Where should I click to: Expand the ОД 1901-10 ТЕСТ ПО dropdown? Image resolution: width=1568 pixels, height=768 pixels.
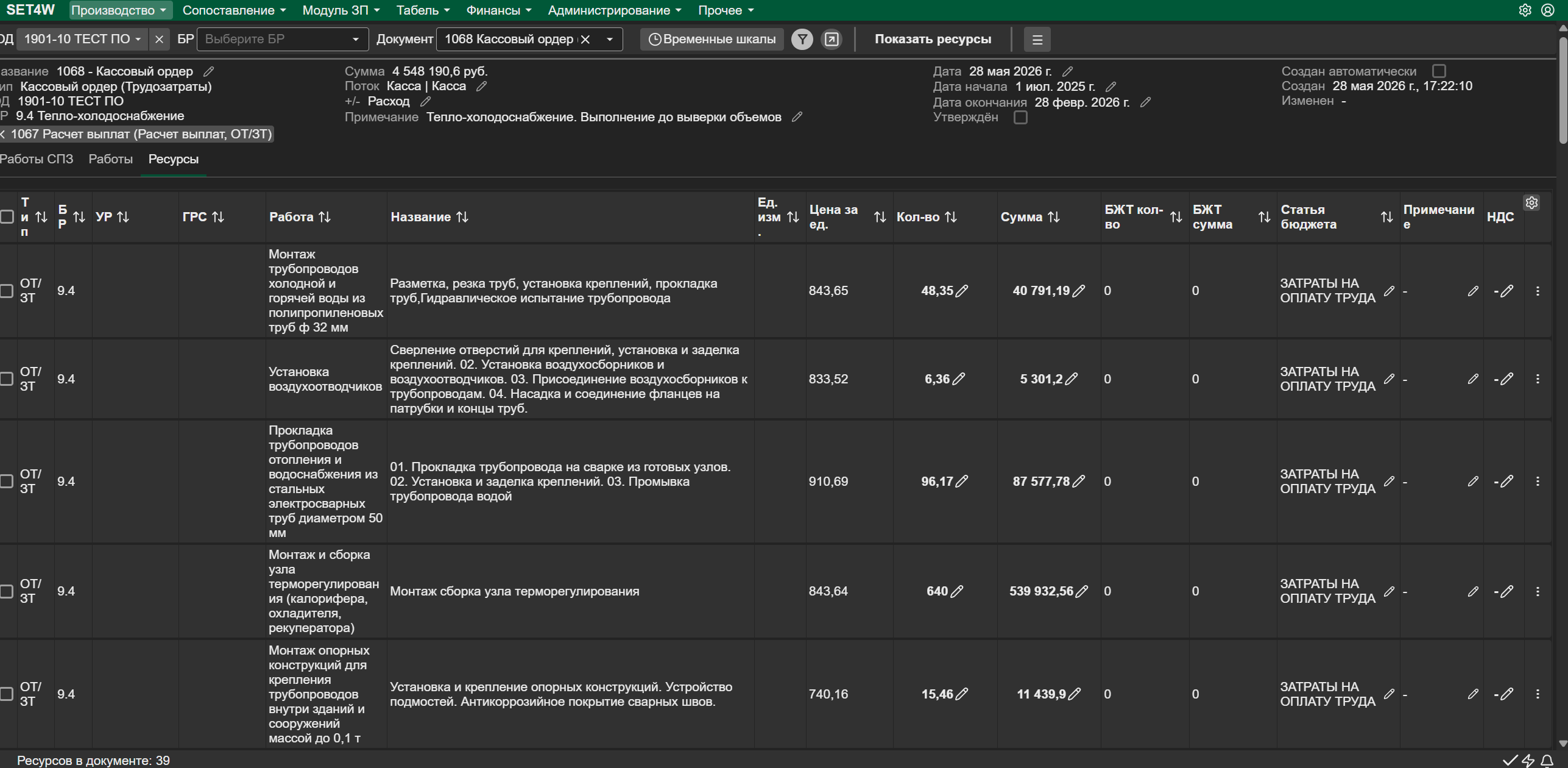pos(83,39)
